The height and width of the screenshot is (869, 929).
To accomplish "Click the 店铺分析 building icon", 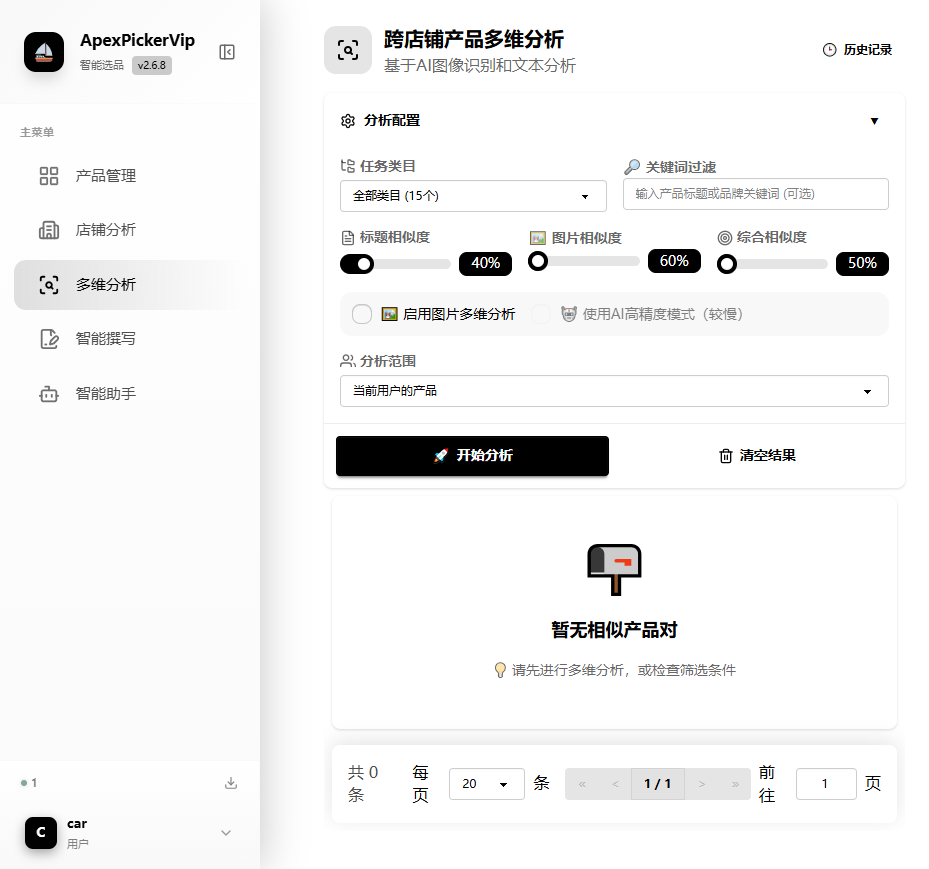I will pos(49,230).
